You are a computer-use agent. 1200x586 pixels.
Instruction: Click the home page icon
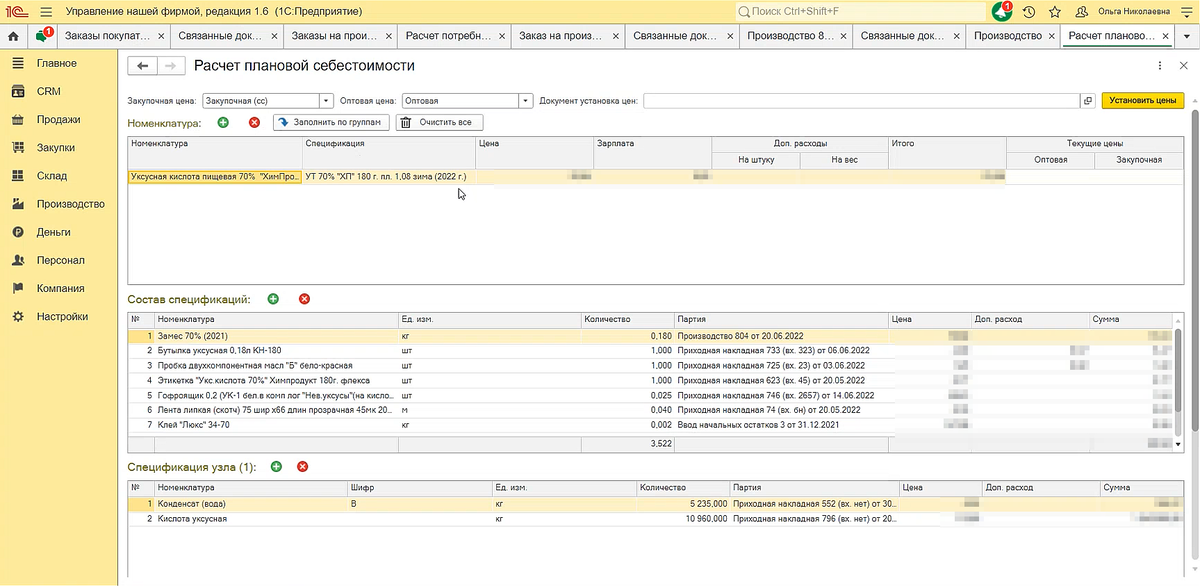tap(13, 36)
